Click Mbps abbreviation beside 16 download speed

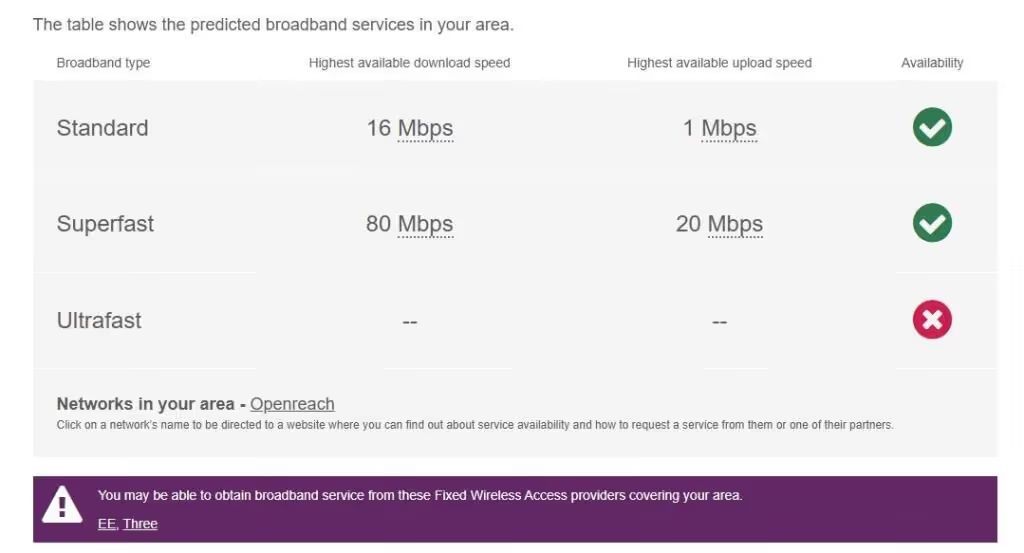point(425,128)
